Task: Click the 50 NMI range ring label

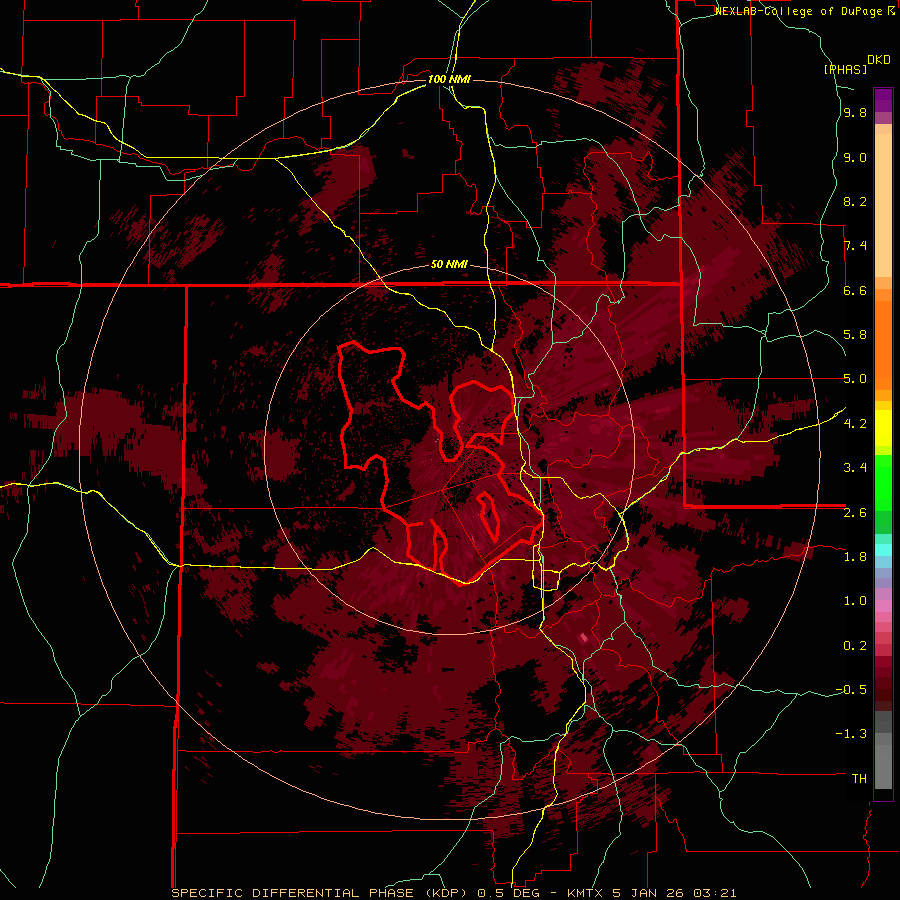Action: (x=449, y=265)
